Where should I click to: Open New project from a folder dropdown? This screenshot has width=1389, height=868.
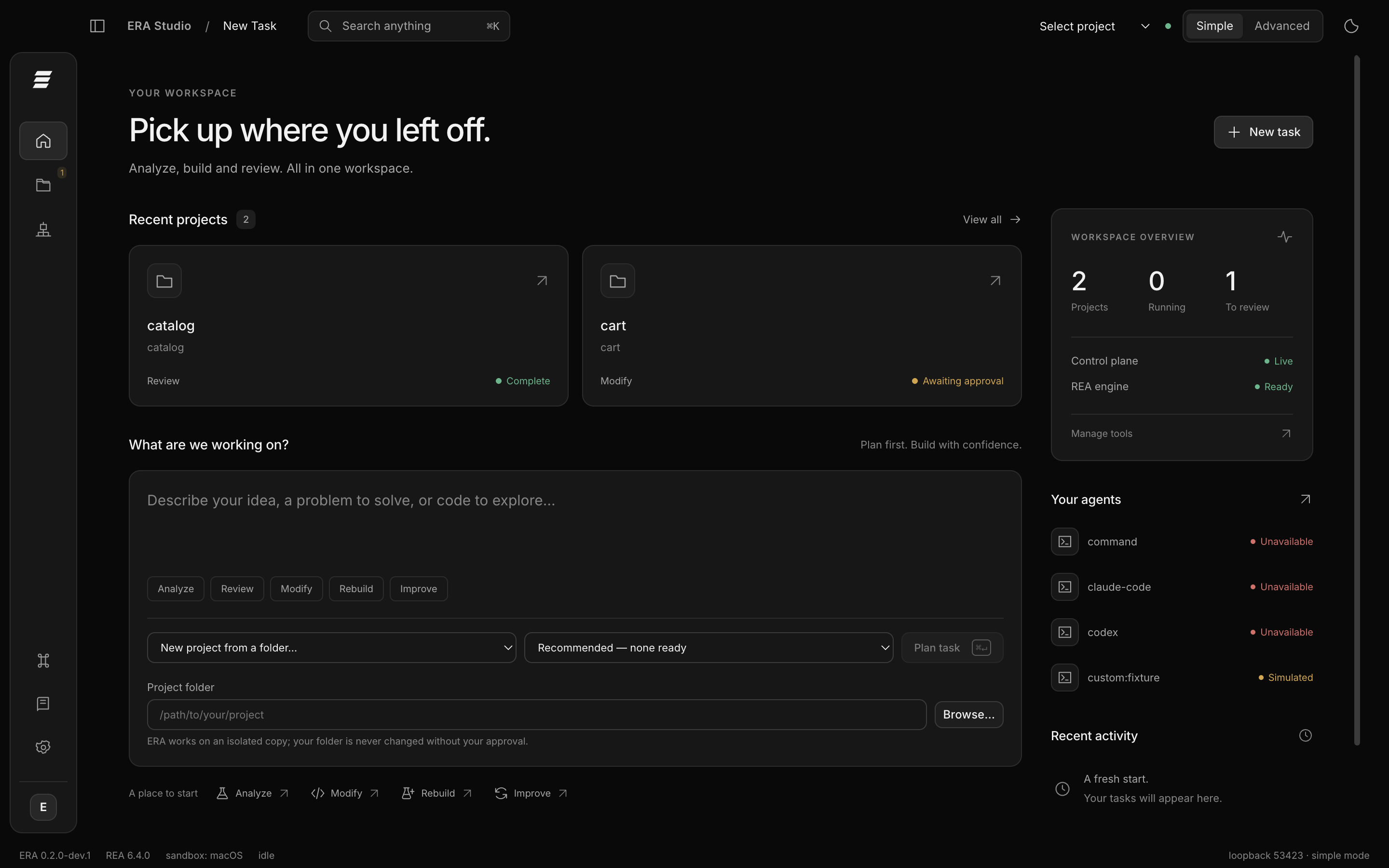click(332, 648)
